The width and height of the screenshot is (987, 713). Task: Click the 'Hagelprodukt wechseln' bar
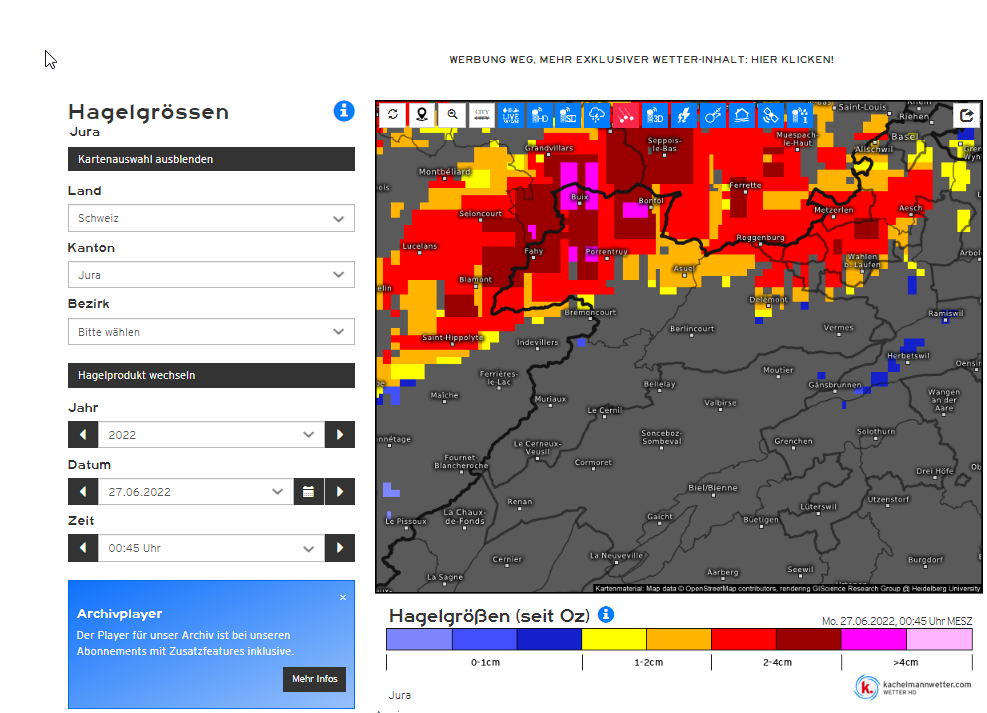211,376
